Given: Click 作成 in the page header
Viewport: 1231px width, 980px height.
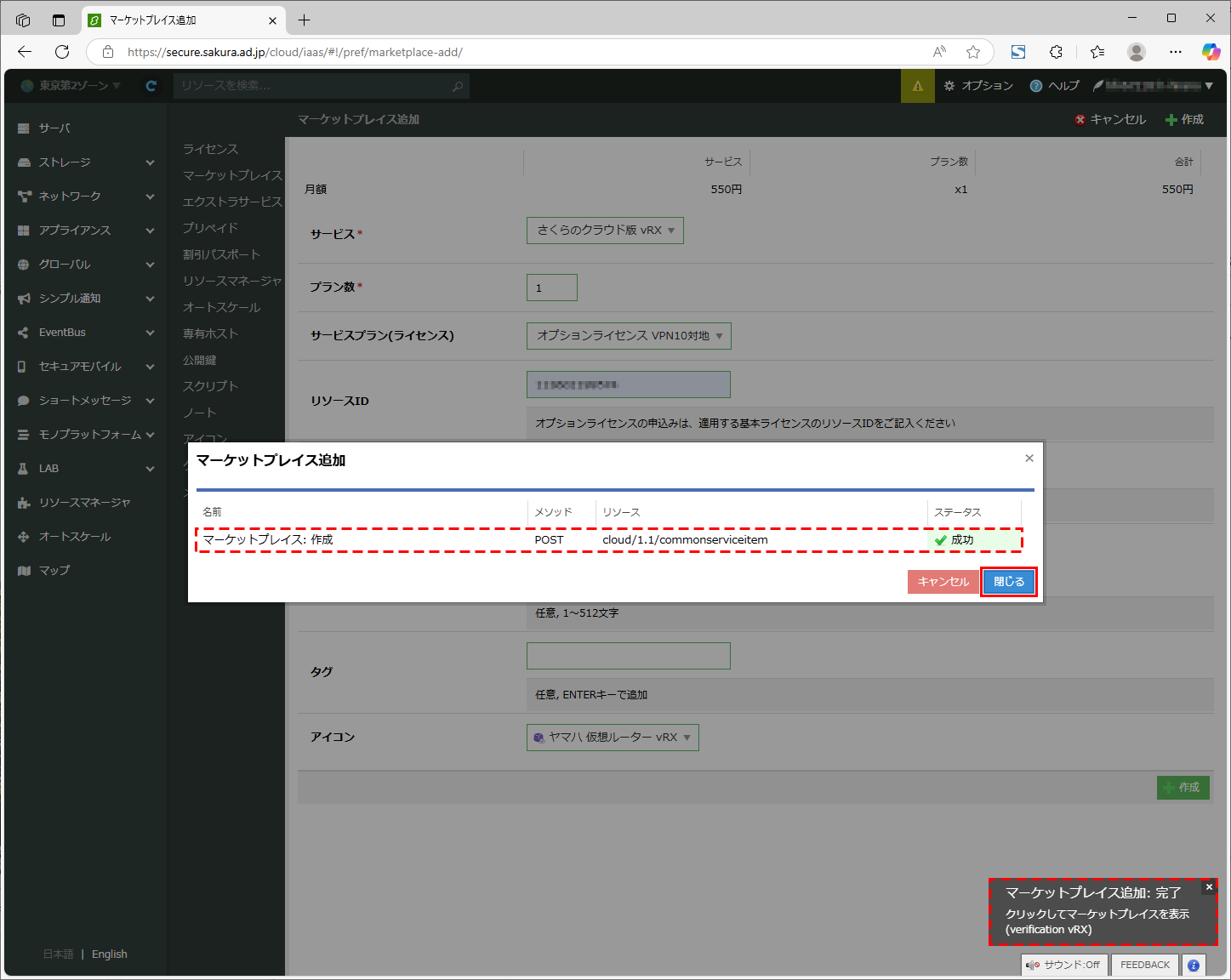Looking at the screenshot, I should click(1184, 120).
